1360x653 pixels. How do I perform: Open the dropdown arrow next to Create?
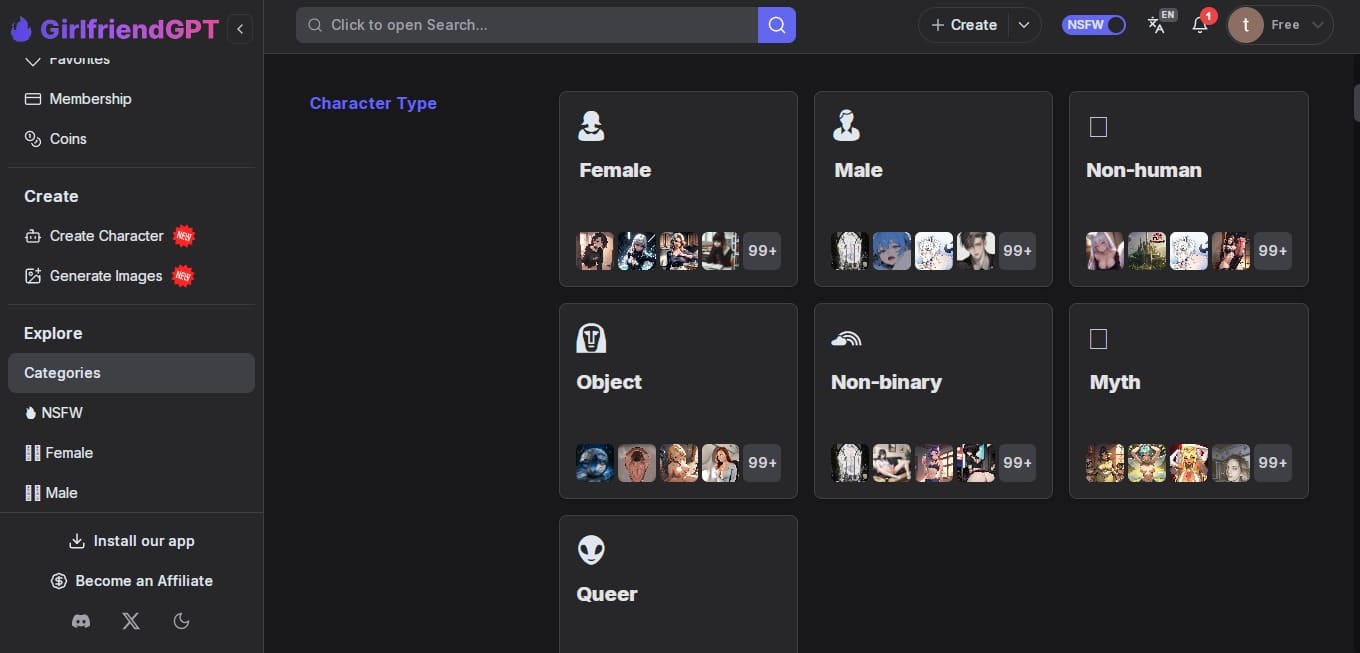coord(1024,25)
